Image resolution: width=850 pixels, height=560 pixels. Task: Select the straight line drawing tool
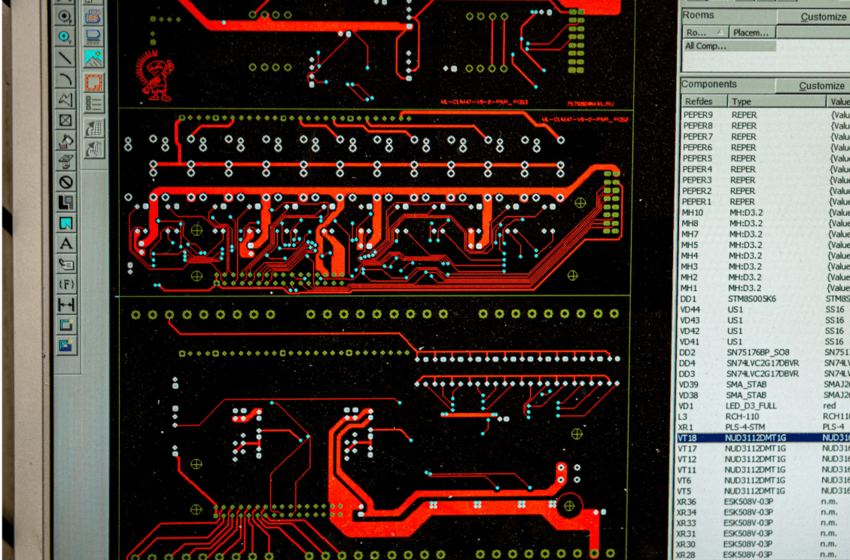click(65, 57)
